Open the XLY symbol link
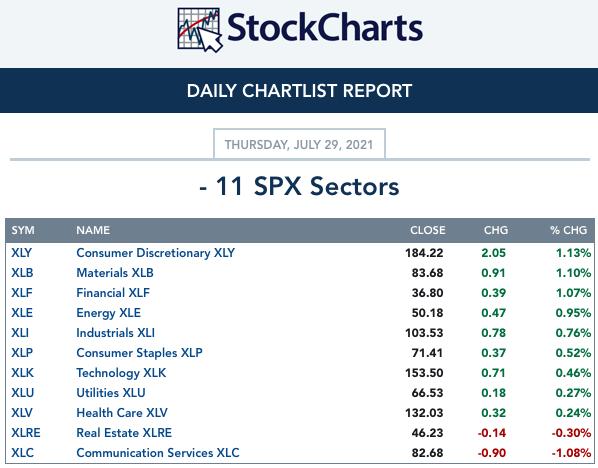Viewport: 598px width, 468px height. (21, 253)
